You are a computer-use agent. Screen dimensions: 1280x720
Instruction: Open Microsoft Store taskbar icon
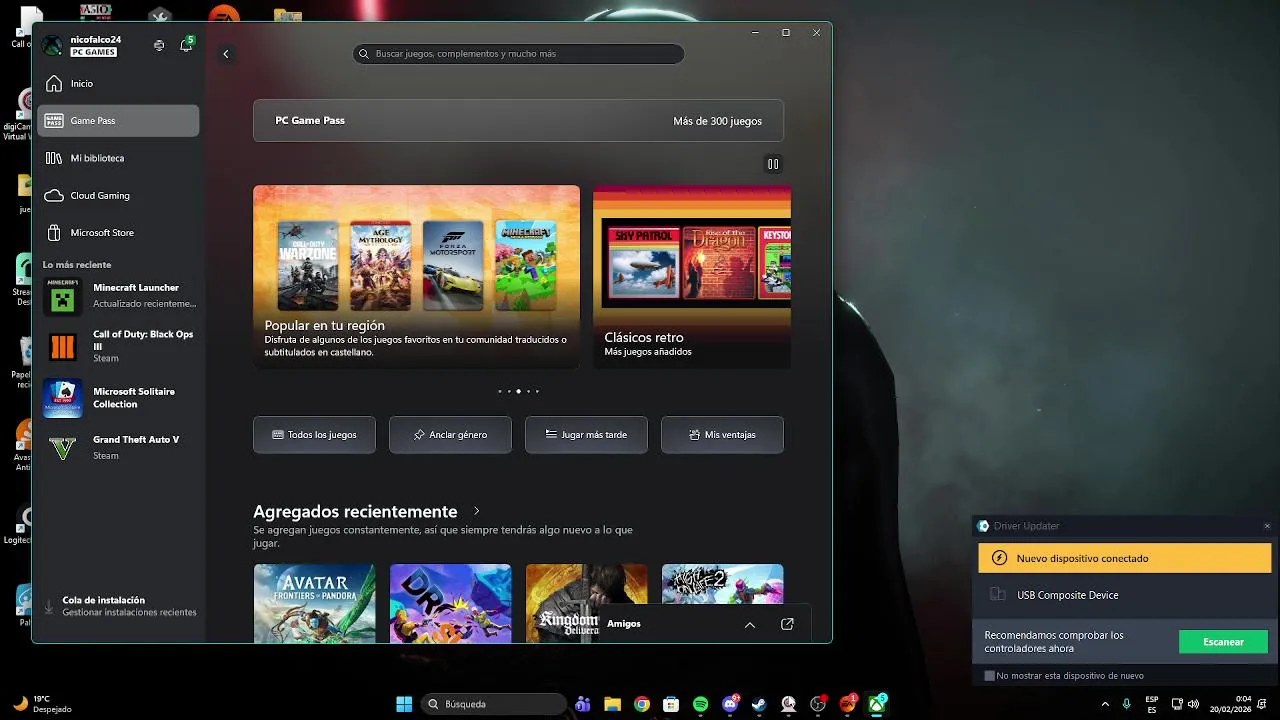pos(671,704)
